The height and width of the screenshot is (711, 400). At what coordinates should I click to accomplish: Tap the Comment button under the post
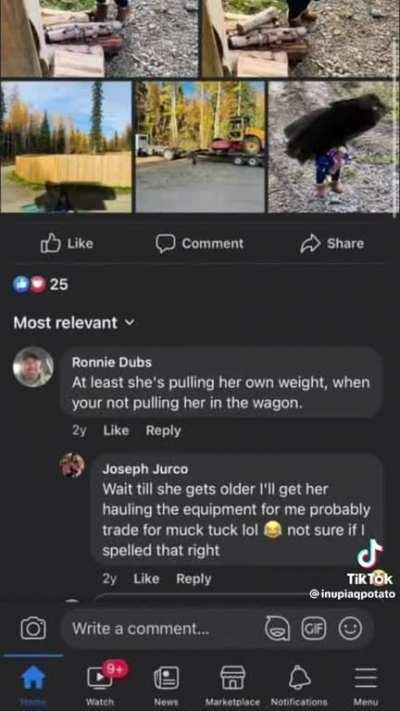point(200,243)
